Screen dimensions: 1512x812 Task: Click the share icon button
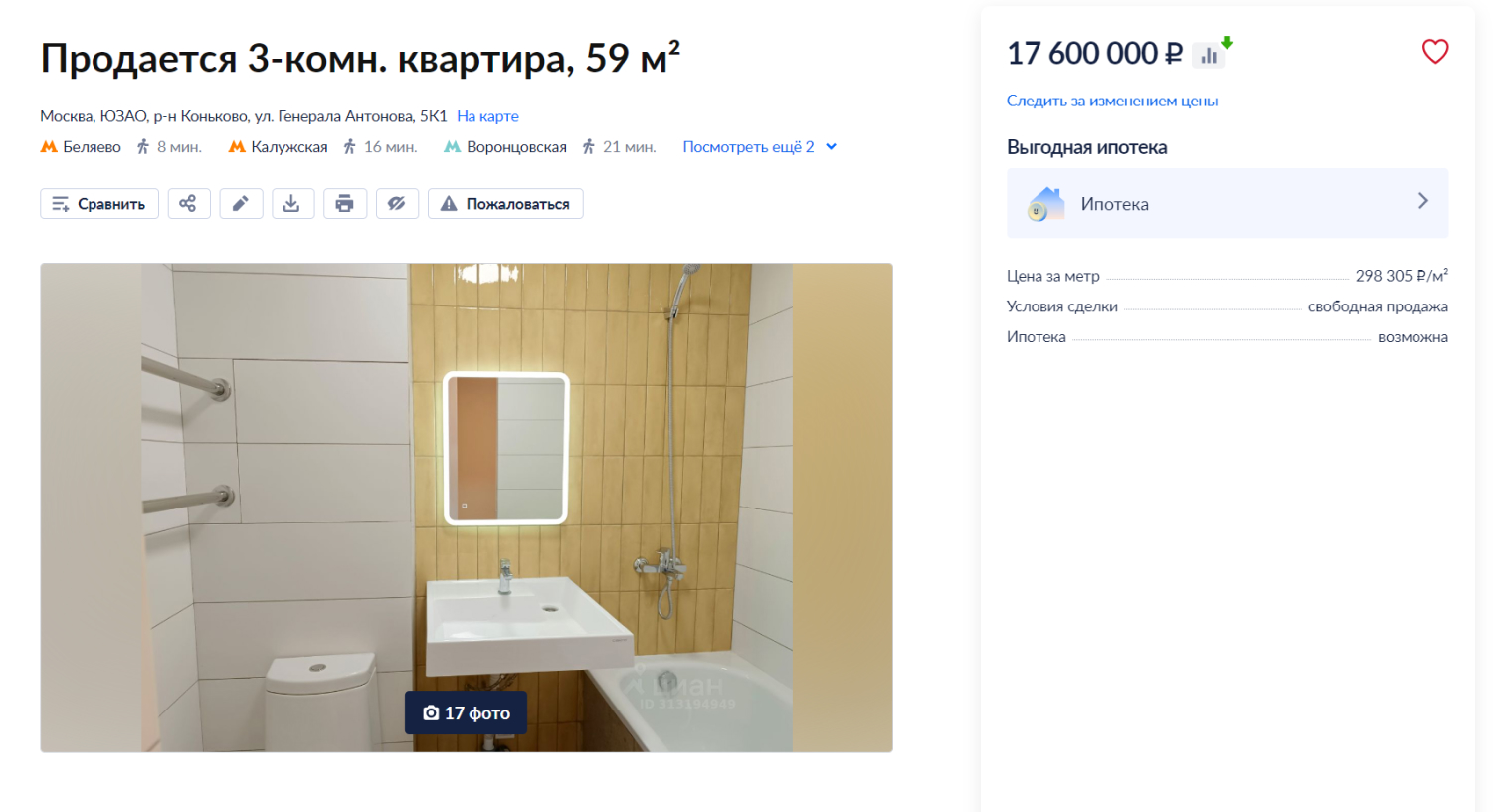point(189,204)
